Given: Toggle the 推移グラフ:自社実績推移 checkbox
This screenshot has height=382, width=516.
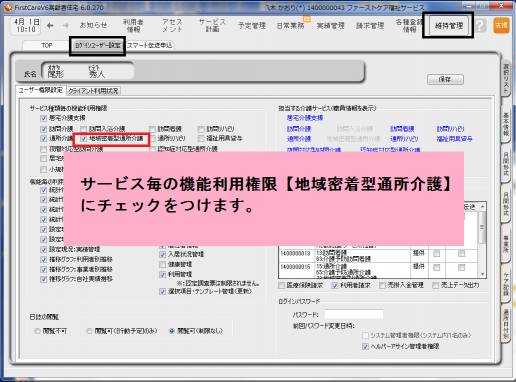Looking at the screenshot, I should click(43, 279).
